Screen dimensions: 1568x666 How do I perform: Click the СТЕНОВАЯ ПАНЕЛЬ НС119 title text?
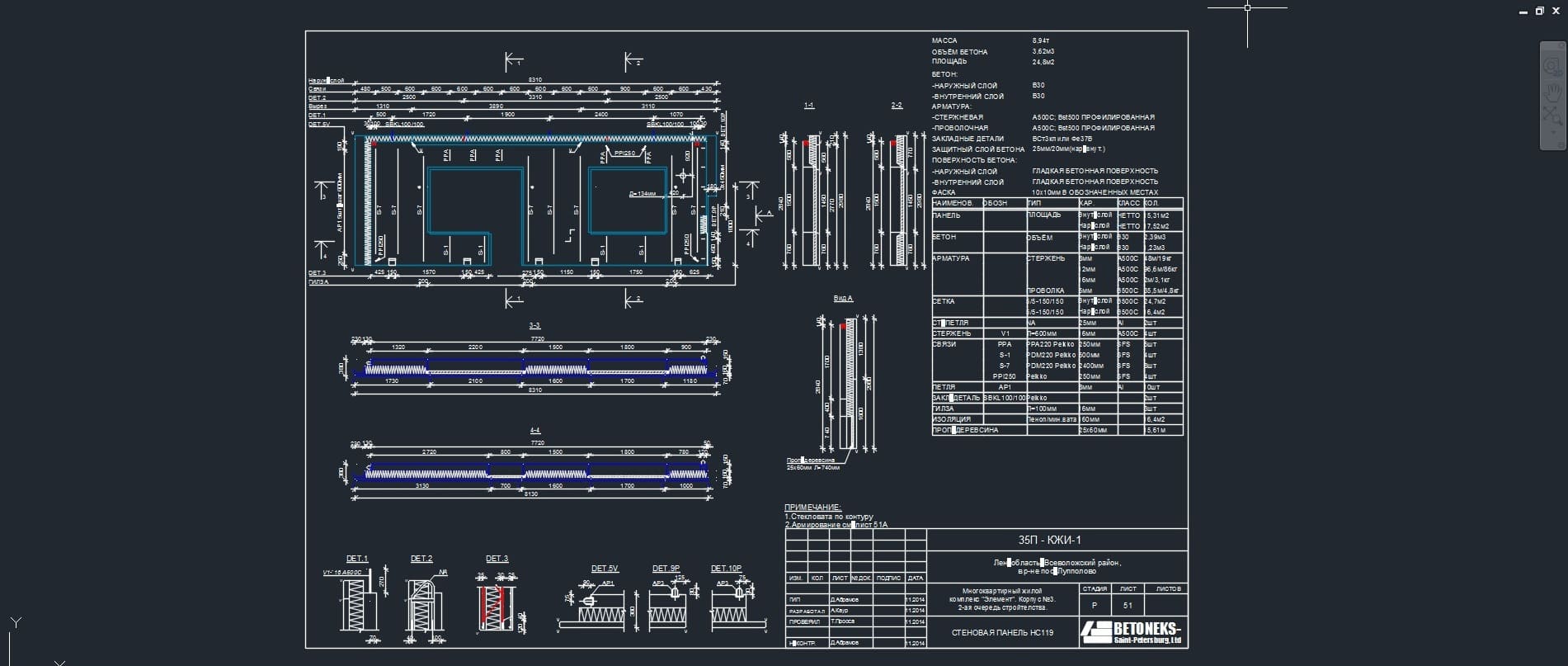(x=1002, y=633)
